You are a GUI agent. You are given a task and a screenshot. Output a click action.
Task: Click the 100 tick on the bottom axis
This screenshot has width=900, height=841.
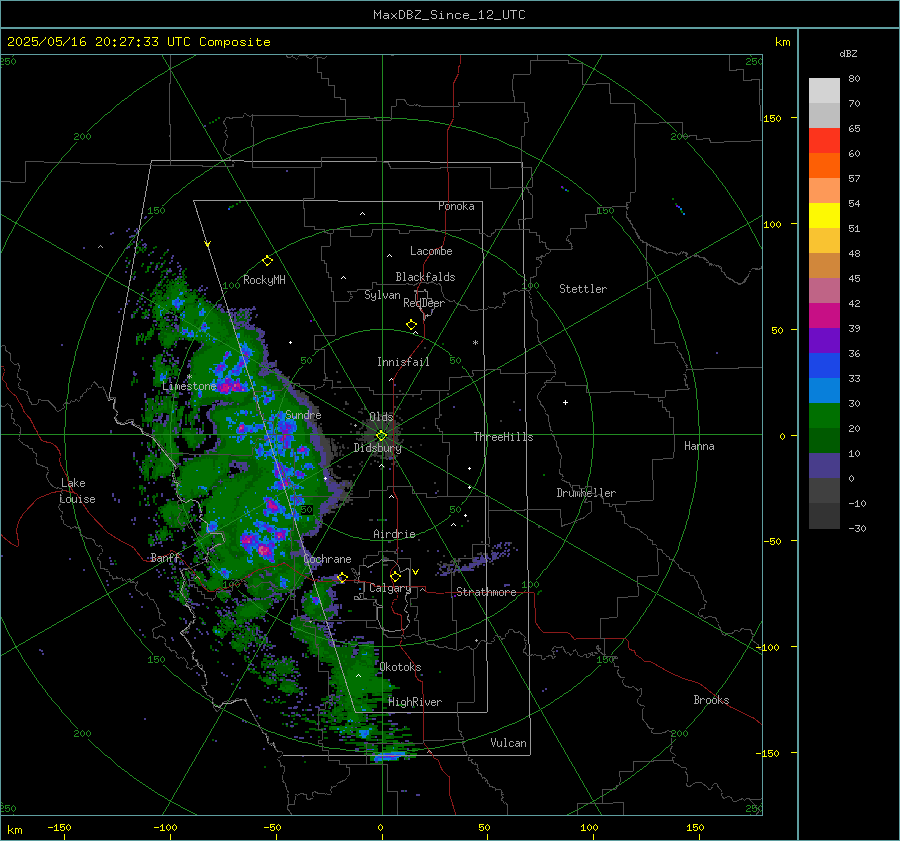click(589, 827)
